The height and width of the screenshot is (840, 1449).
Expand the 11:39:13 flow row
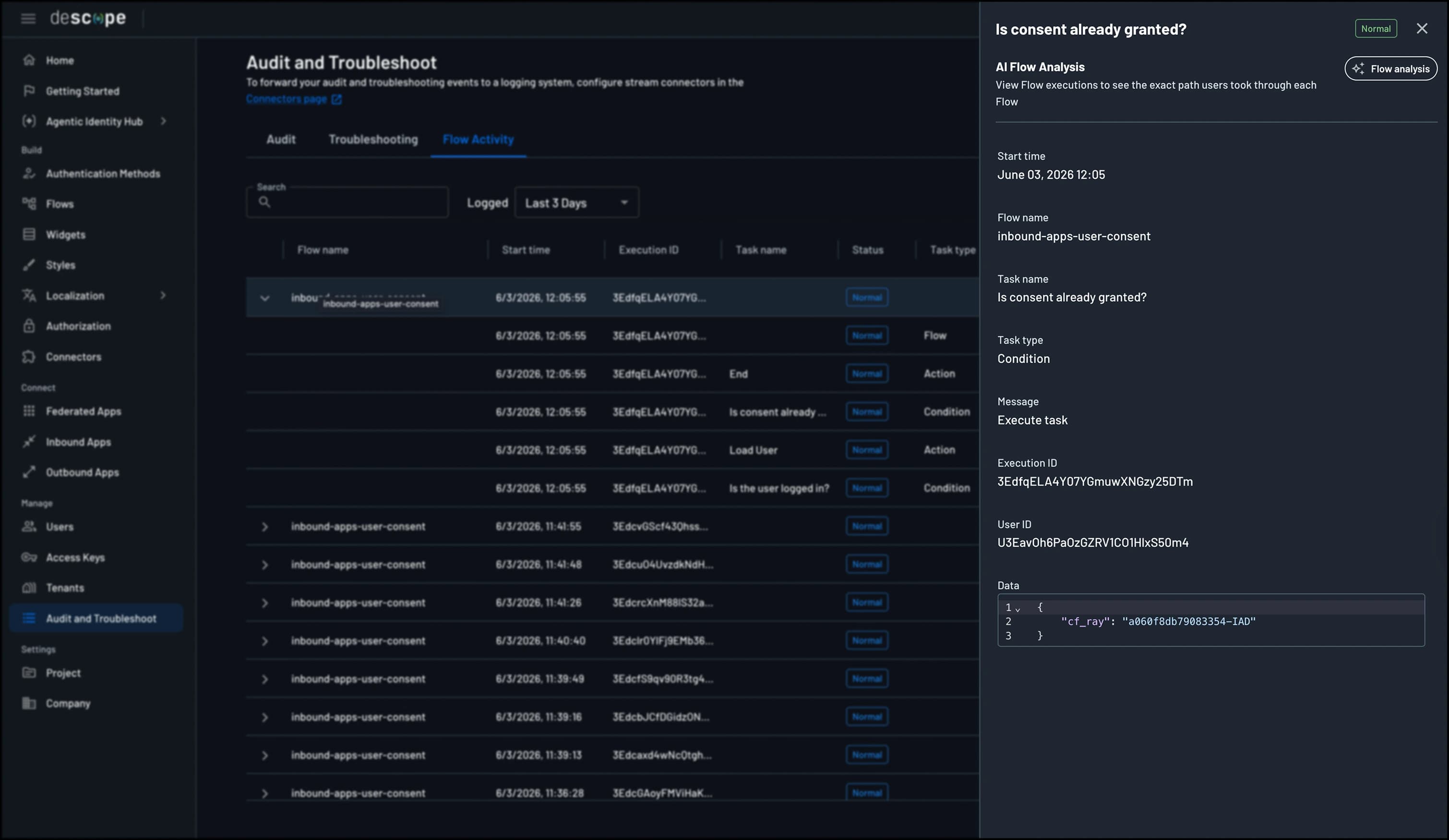tap(264, 756)
